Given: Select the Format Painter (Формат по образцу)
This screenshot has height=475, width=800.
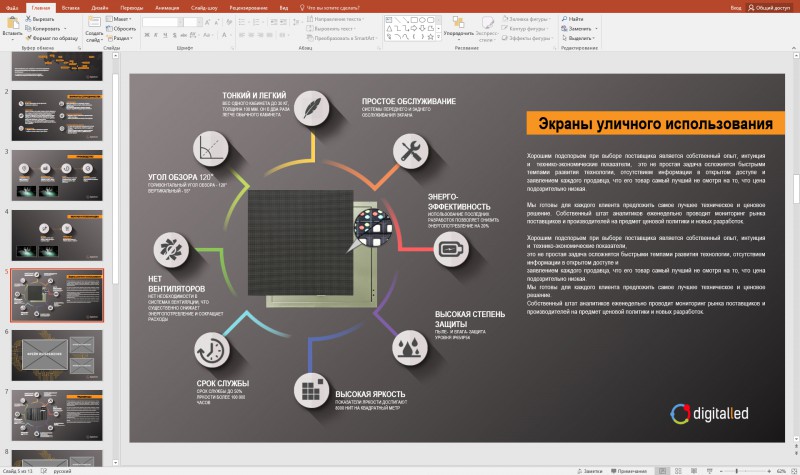Looking at the screenshot, I should coord(52,38).
